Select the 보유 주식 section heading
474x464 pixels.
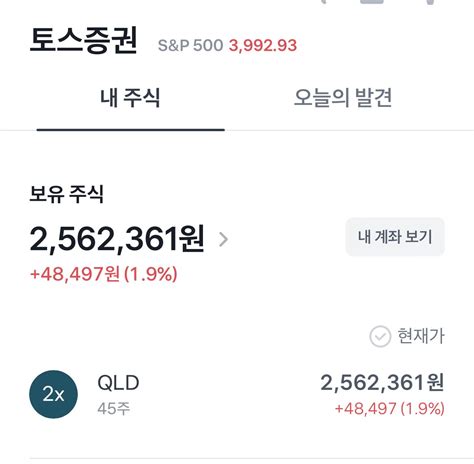67,194
